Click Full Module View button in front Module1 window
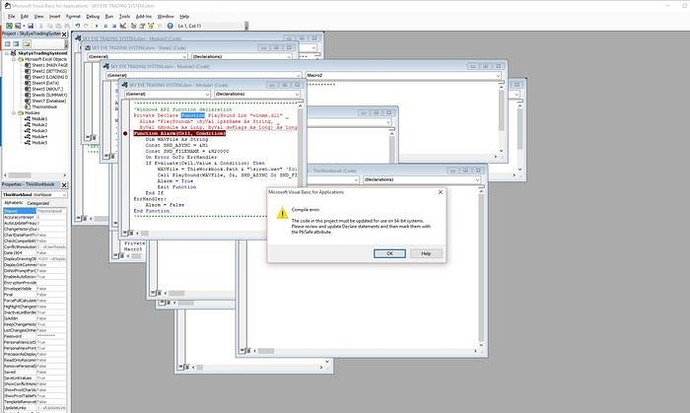 point(131,233)
